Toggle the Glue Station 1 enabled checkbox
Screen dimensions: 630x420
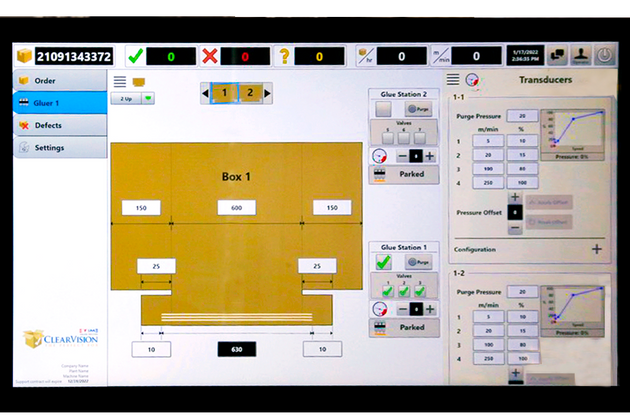pyautogui.click(x=383, y=263)
